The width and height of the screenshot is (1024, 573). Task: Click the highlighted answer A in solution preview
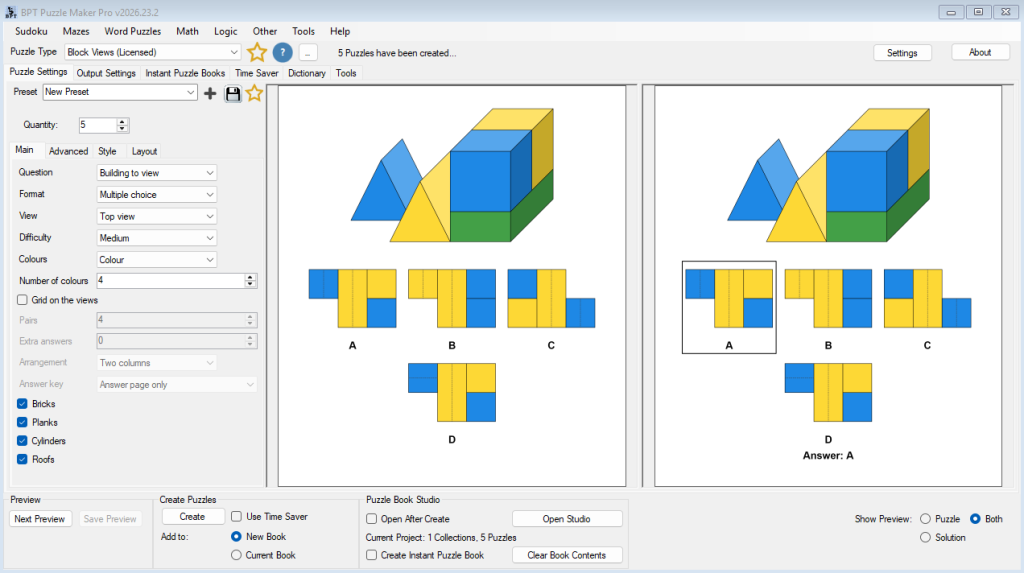729,307
